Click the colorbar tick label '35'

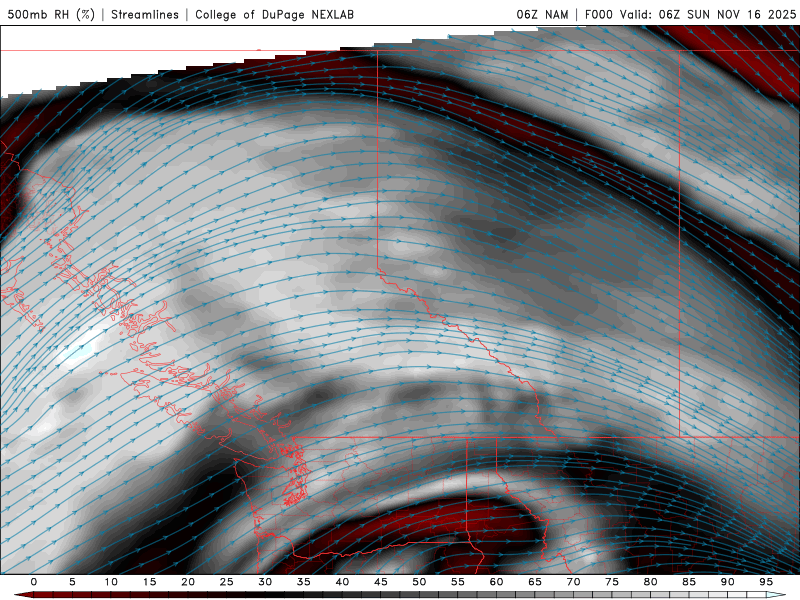(x=304, y=582)
